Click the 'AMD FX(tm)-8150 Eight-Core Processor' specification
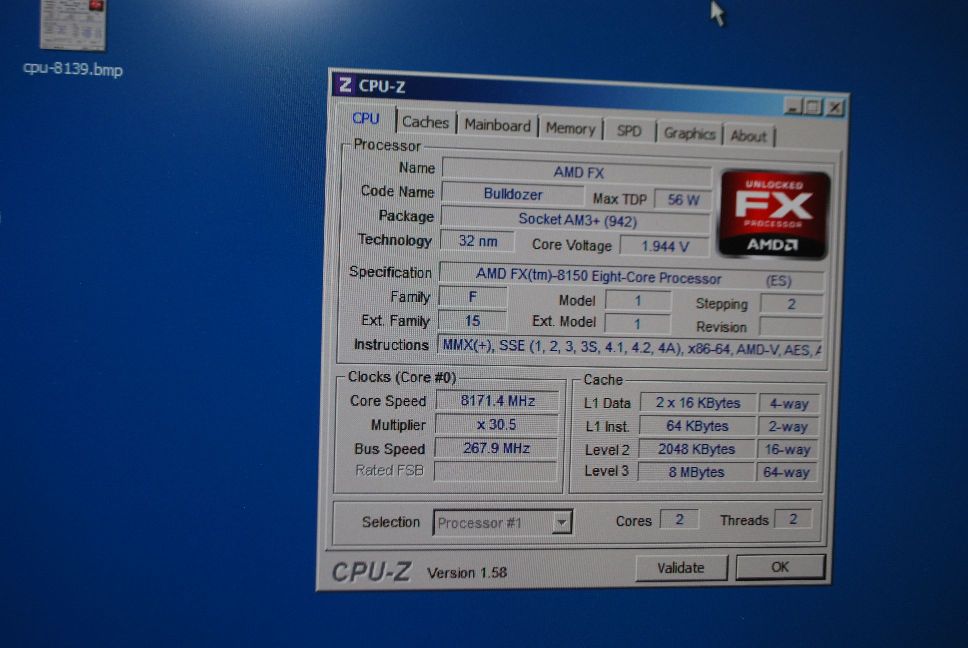 point(598,278)
